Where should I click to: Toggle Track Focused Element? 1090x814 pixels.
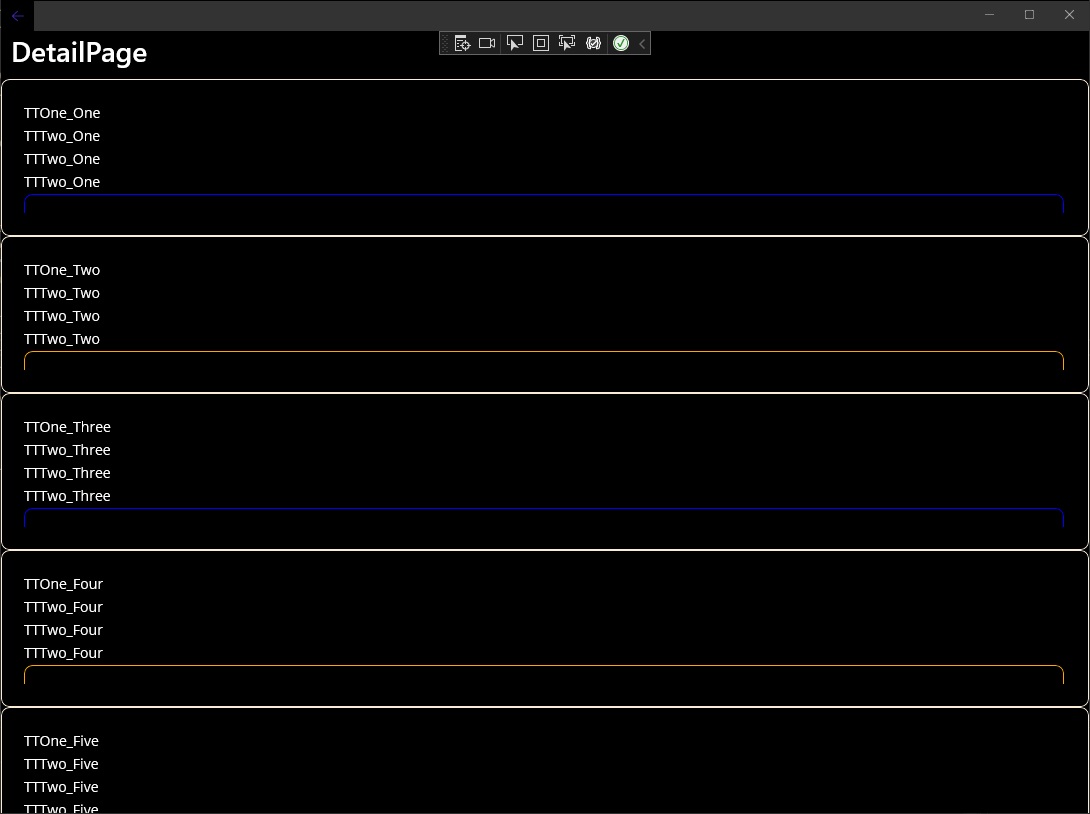point(567,43)
